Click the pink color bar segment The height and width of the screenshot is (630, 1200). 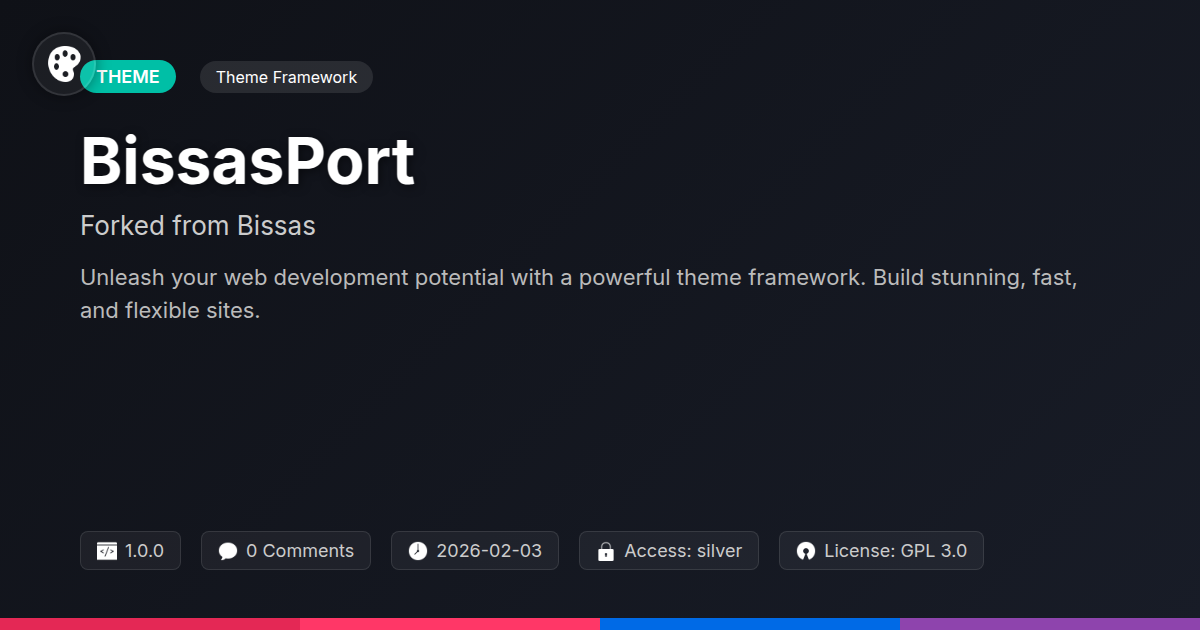click(x=450, y=624)
